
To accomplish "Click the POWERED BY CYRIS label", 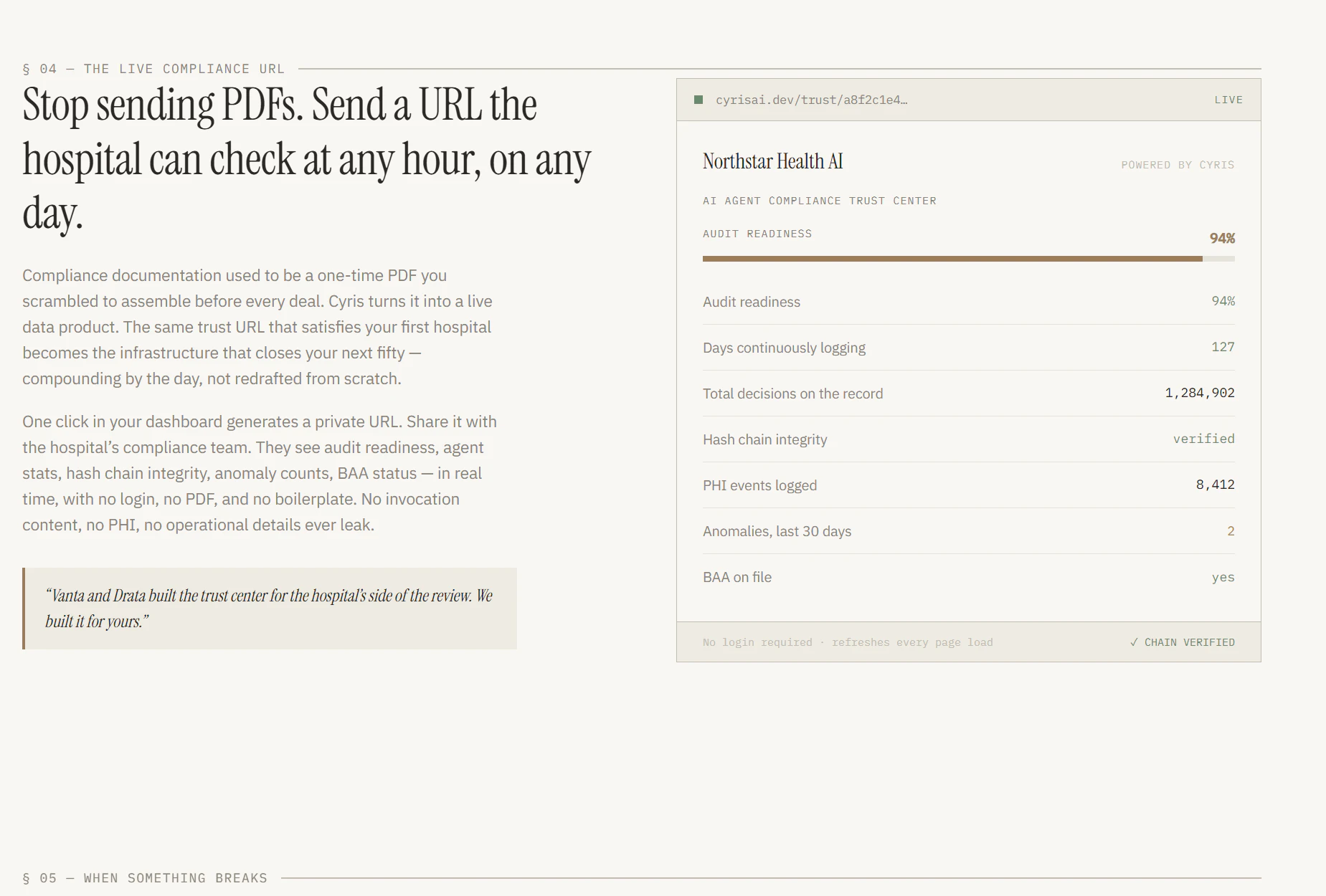I will (x=1177, y=164).
